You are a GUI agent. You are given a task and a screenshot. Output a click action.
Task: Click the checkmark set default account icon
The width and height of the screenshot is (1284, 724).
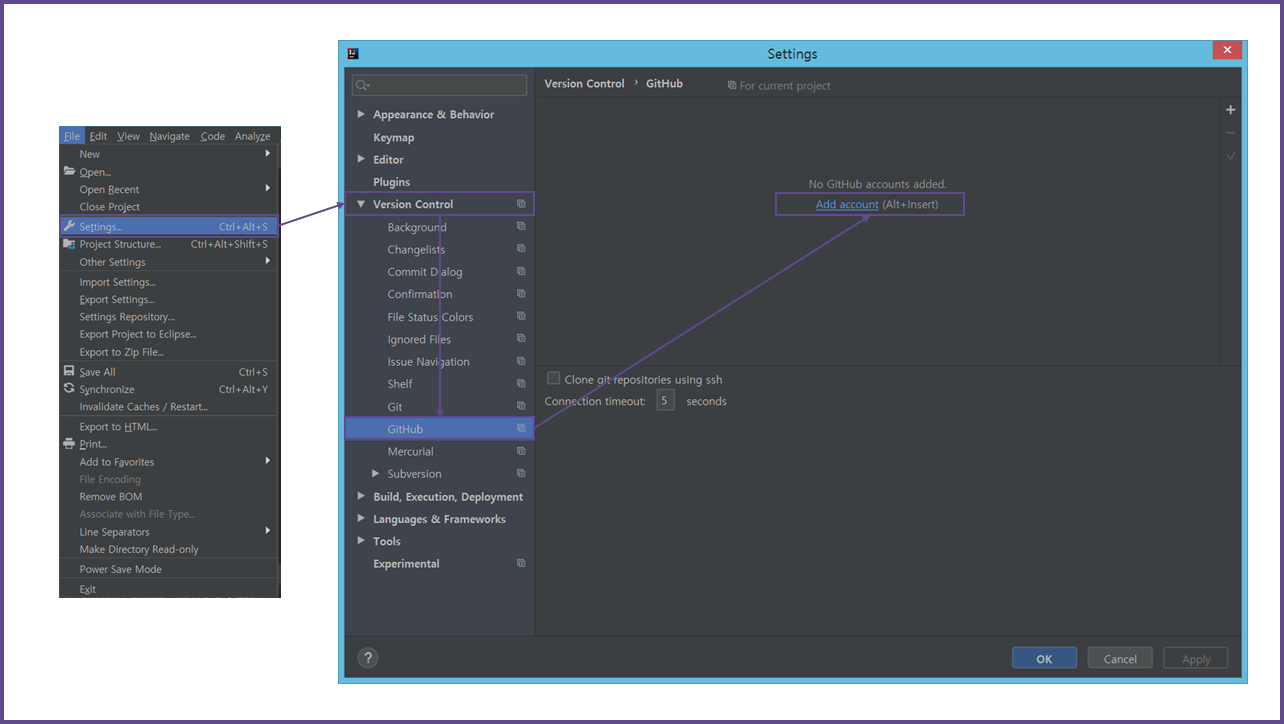pos(1231,156)
